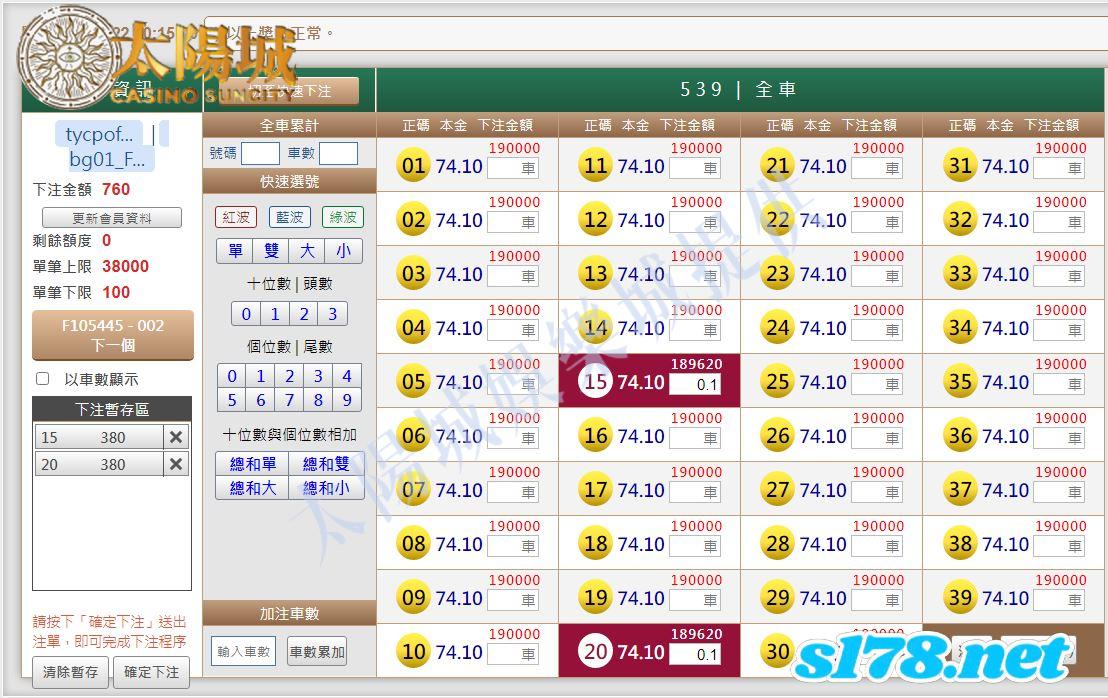Go to next draw F105445 - 002
Image resolution: width=1108 pixels, height=698 pixels.
pyautogui.click(x=113, y=335)
